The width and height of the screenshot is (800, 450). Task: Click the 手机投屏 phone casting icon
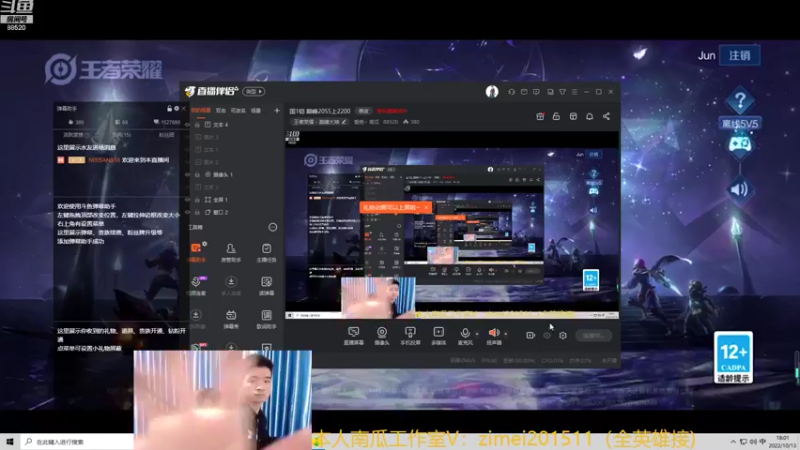click(410, 332)
